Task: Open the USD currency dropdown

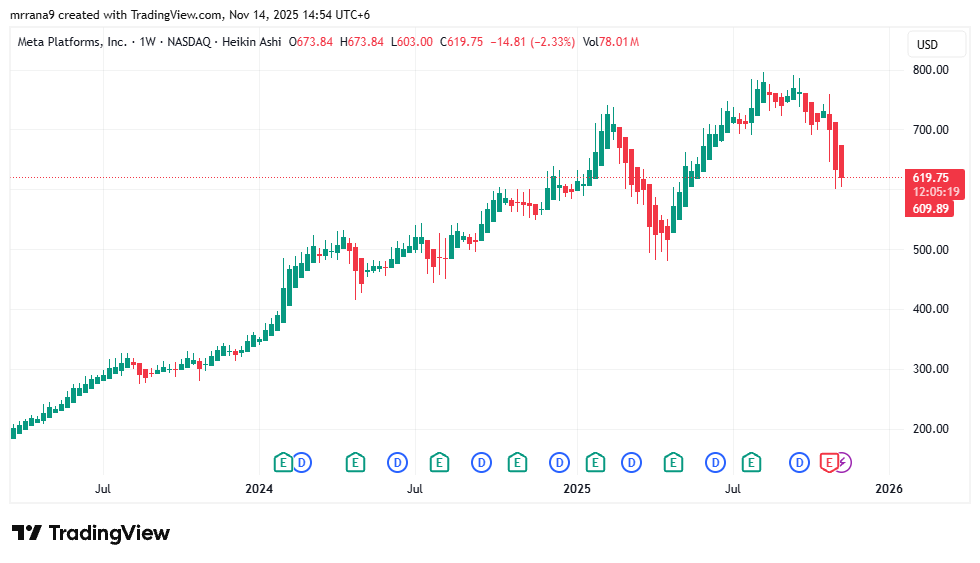Action: pos(927,45)
